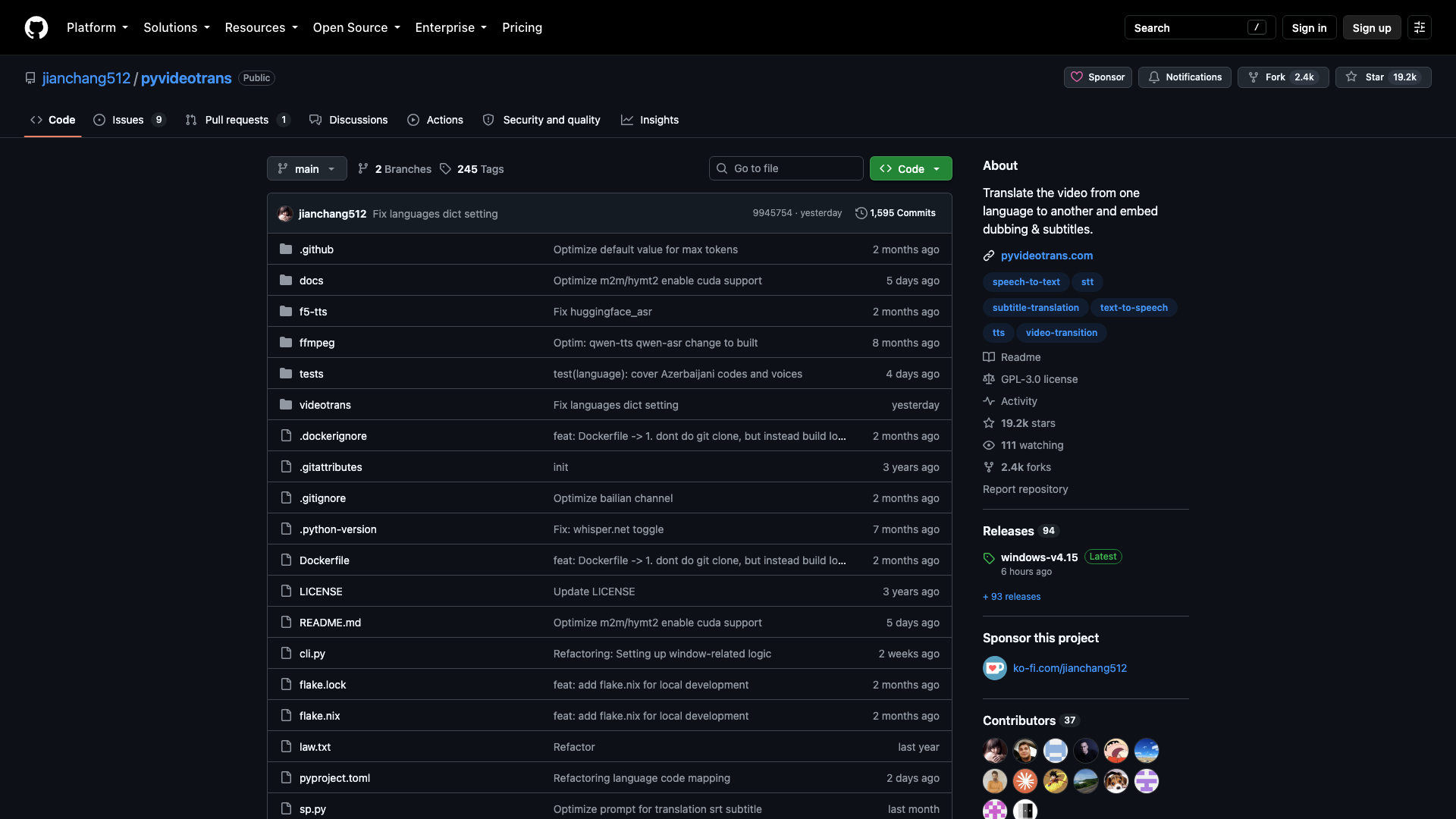The image size is (1456, 819).
Task: Open the Security and quality tab
Action: point(541,120)
